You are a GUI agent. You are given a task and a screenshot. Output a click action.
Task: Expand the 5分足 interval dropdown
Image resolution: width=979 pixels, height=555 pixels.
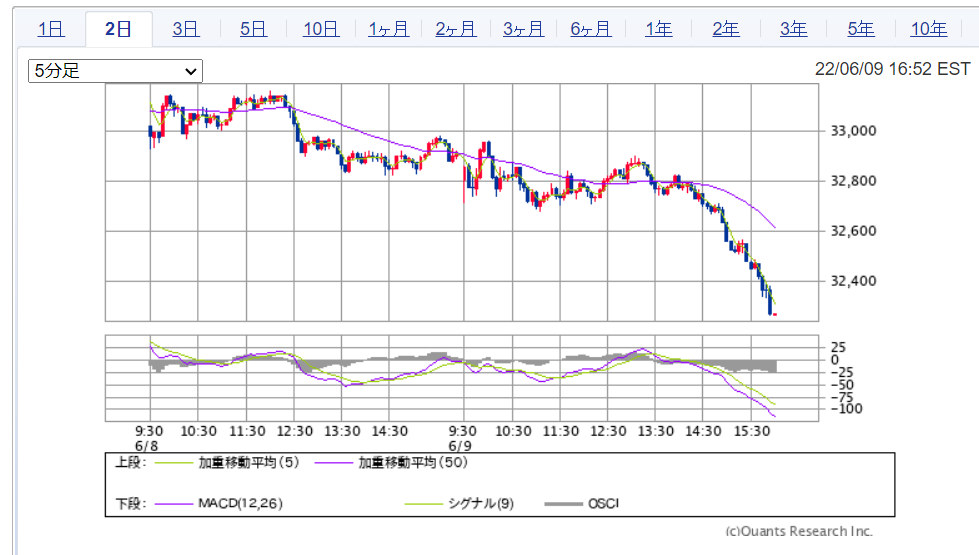pyautogui.click(x=115, y=71)
